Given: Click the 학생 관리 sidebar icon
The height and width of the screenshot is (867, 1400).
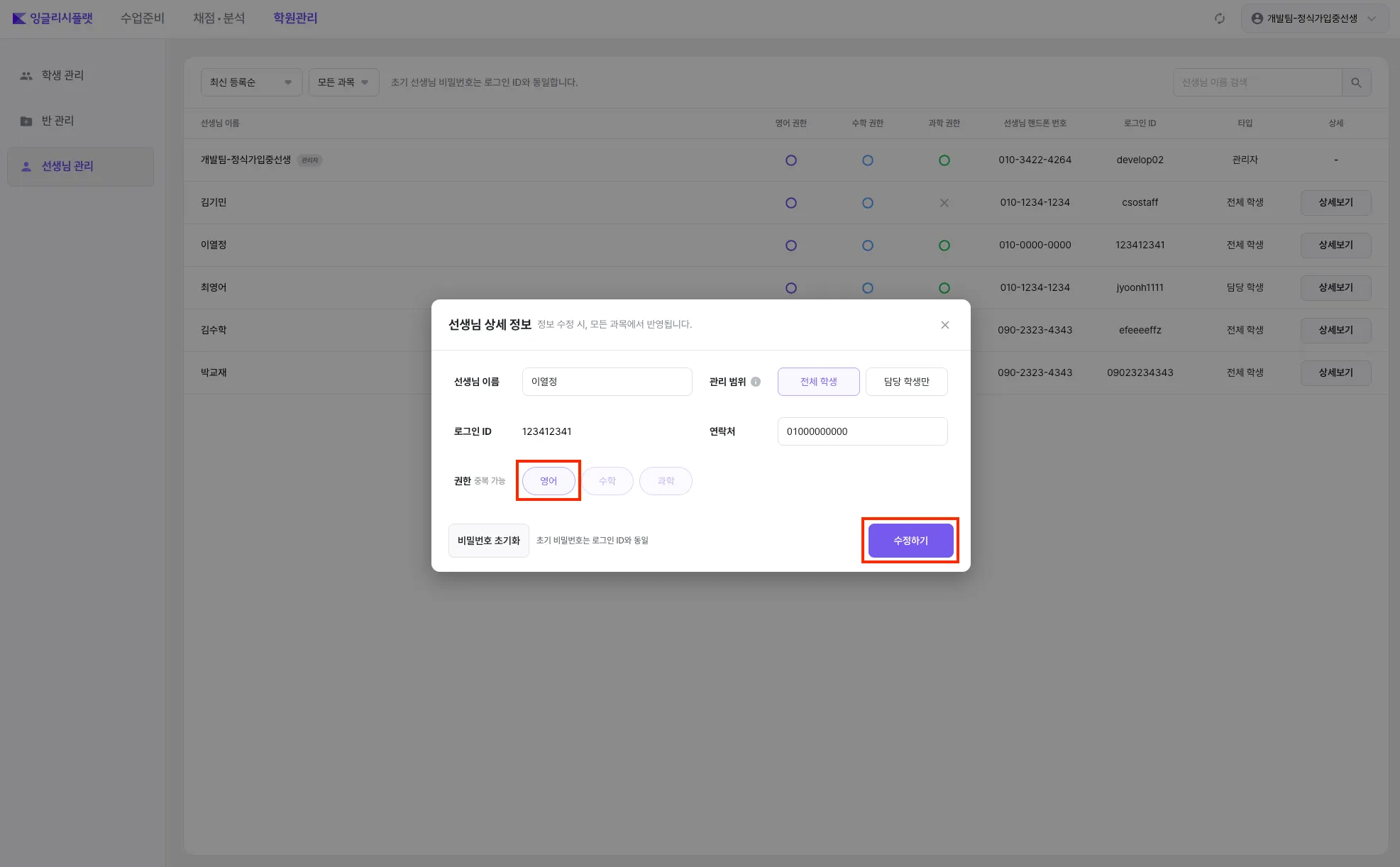Looking at the screenshot, I should click(26, 75).
